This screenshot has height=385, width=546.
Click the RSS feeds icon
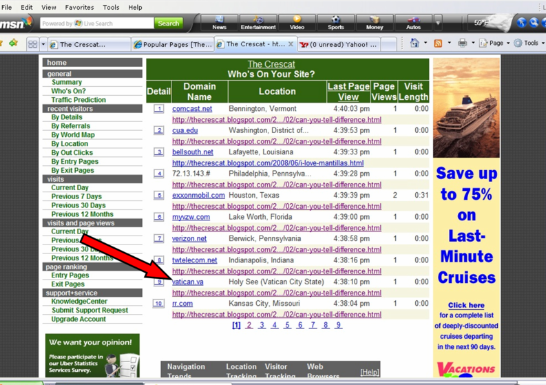(438, 43)
